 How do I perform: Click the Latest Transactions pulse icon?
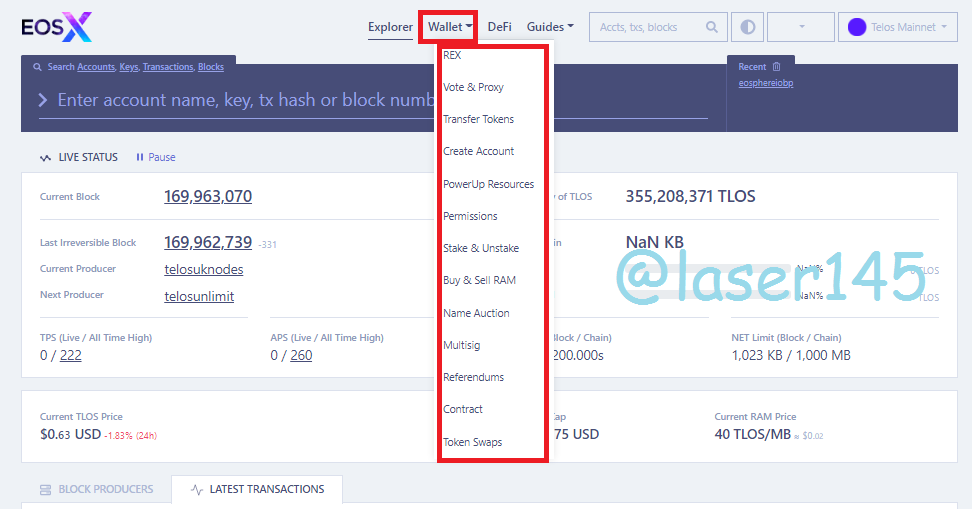[x=197, y=490]
